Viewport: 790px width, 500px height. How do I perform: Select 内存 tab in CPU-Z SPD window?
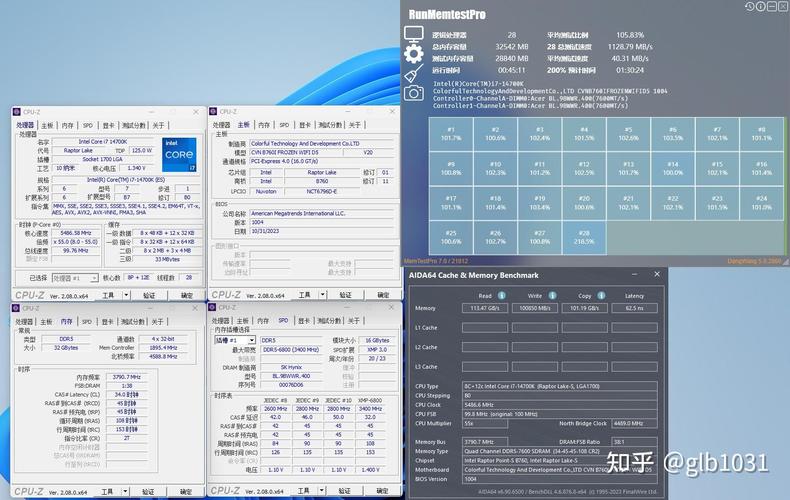point(263,321)
